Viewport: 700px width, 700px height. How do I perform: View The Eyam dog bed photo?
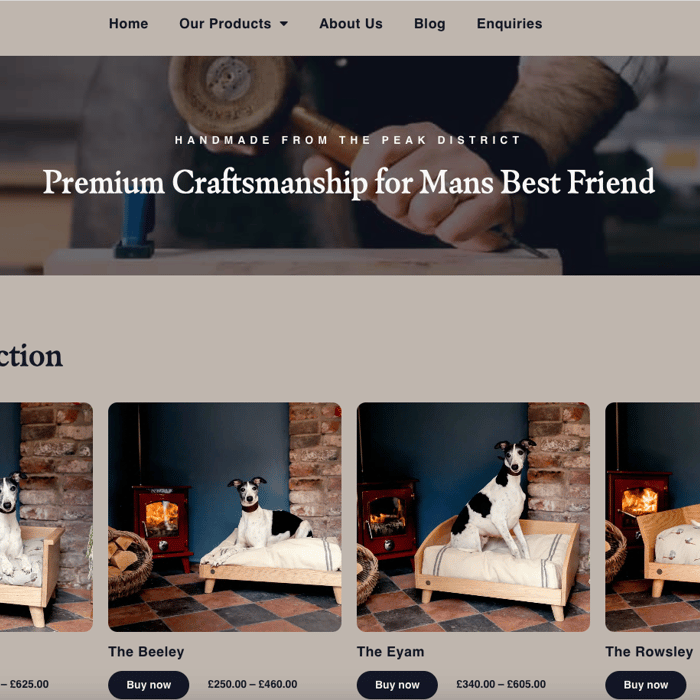[473, 517]
